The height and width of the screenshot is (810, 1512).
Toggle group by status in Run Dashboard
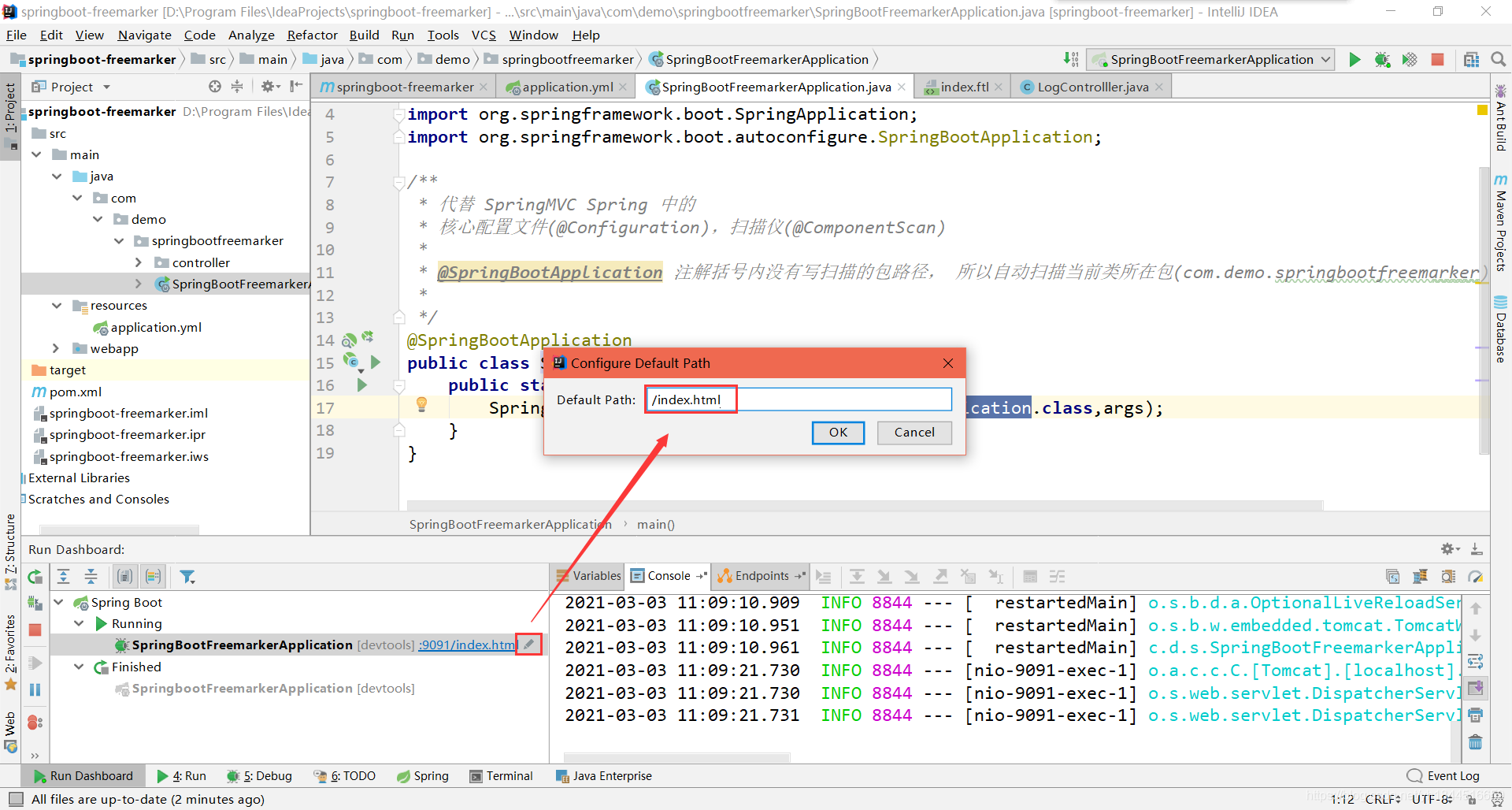[x=154, y=577]
